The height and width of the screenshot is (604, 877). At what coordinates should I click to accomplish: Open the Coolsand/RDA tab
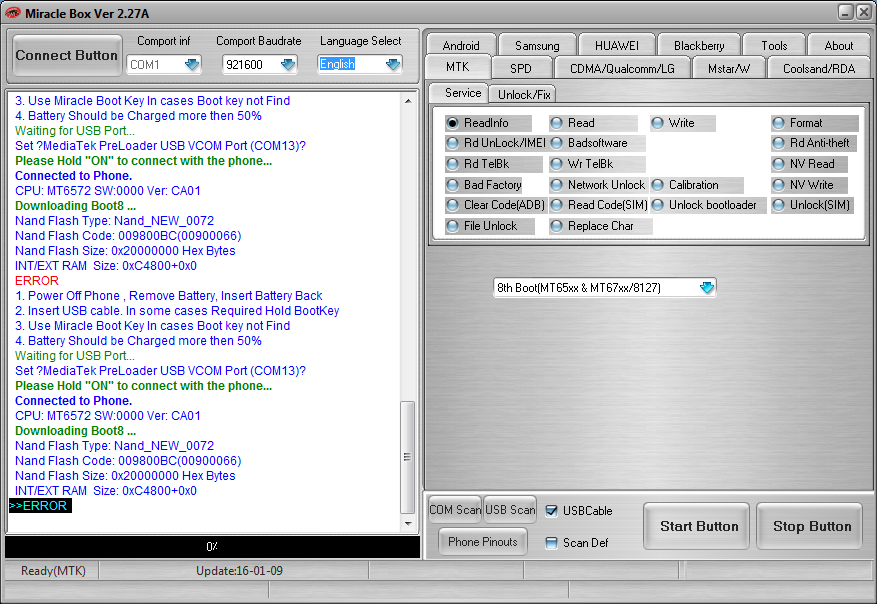tap(819, 68)
